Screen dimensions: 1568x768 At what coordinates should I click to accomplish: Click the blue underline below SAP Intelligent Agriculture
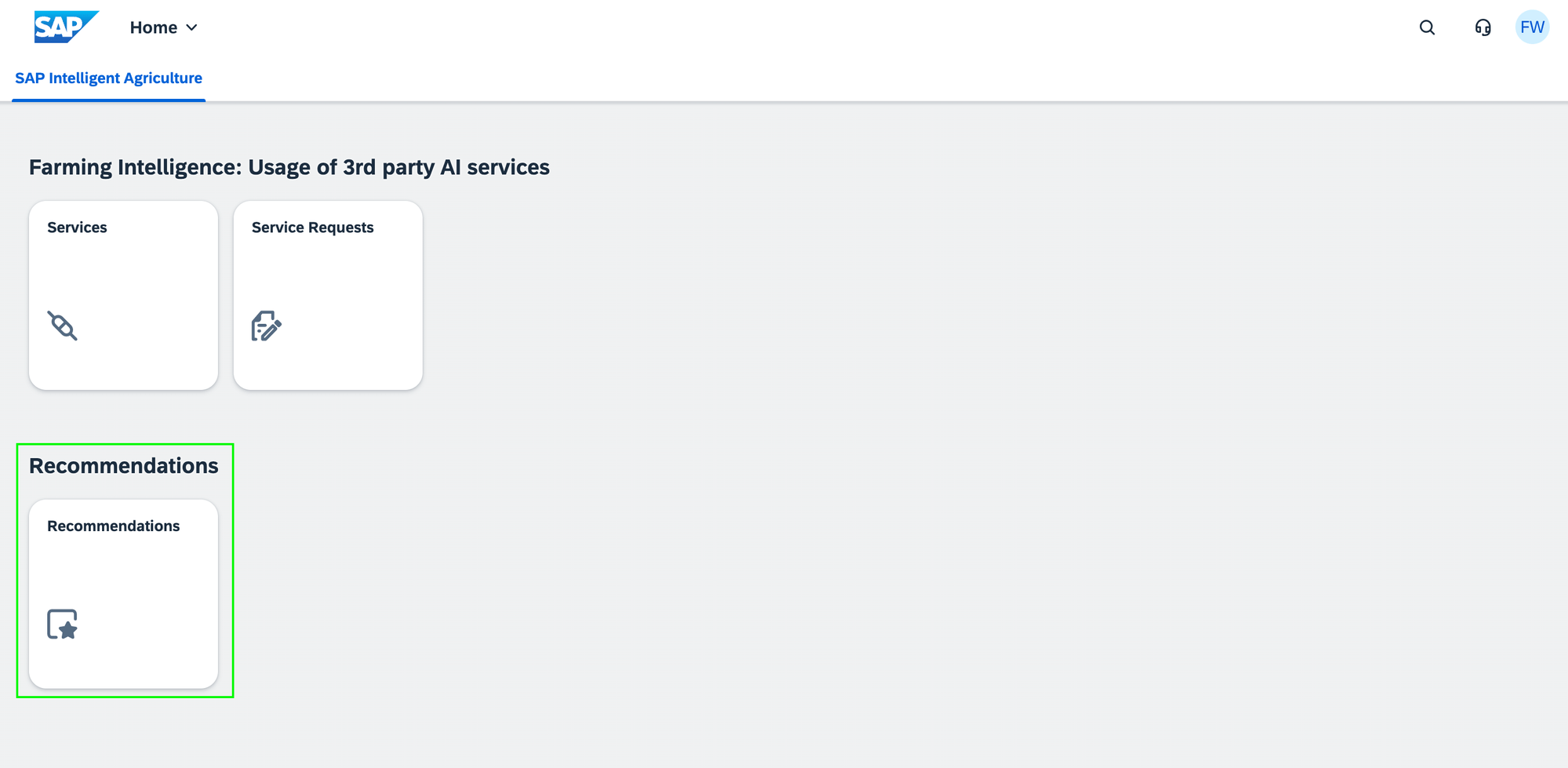click(x=108, y=99)
